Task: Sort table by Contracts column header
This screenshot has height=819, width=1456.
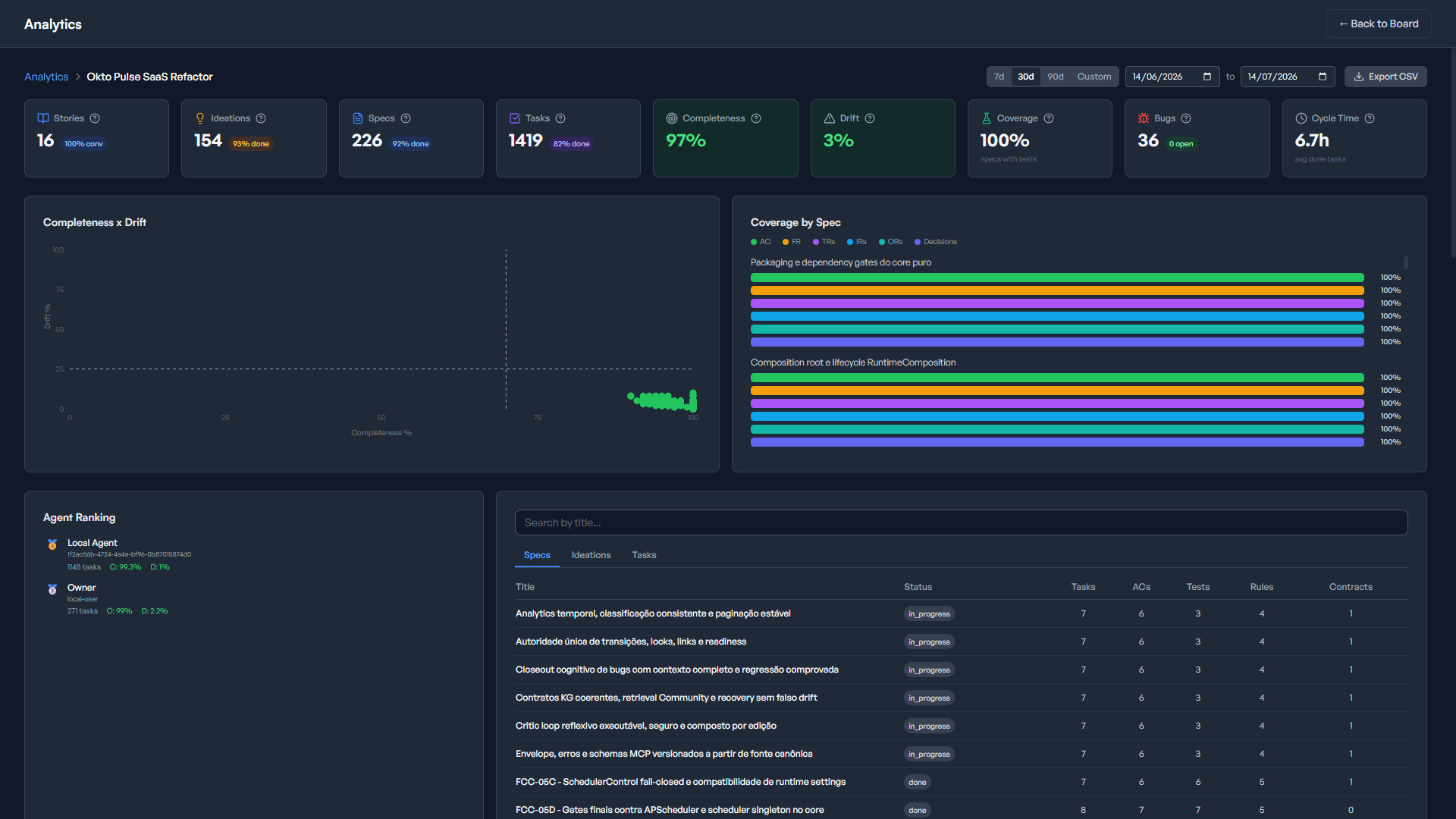Action: [1351, 587]
